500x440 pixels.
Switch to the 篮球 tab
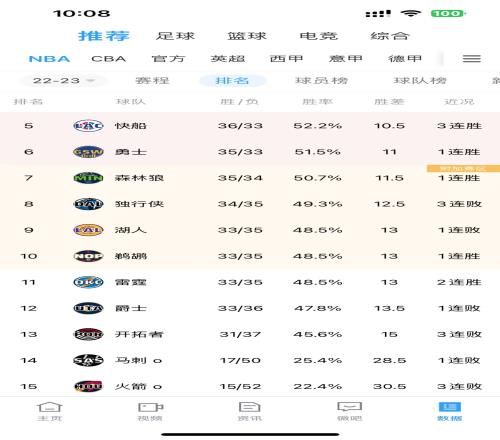(x=247, y=36)
